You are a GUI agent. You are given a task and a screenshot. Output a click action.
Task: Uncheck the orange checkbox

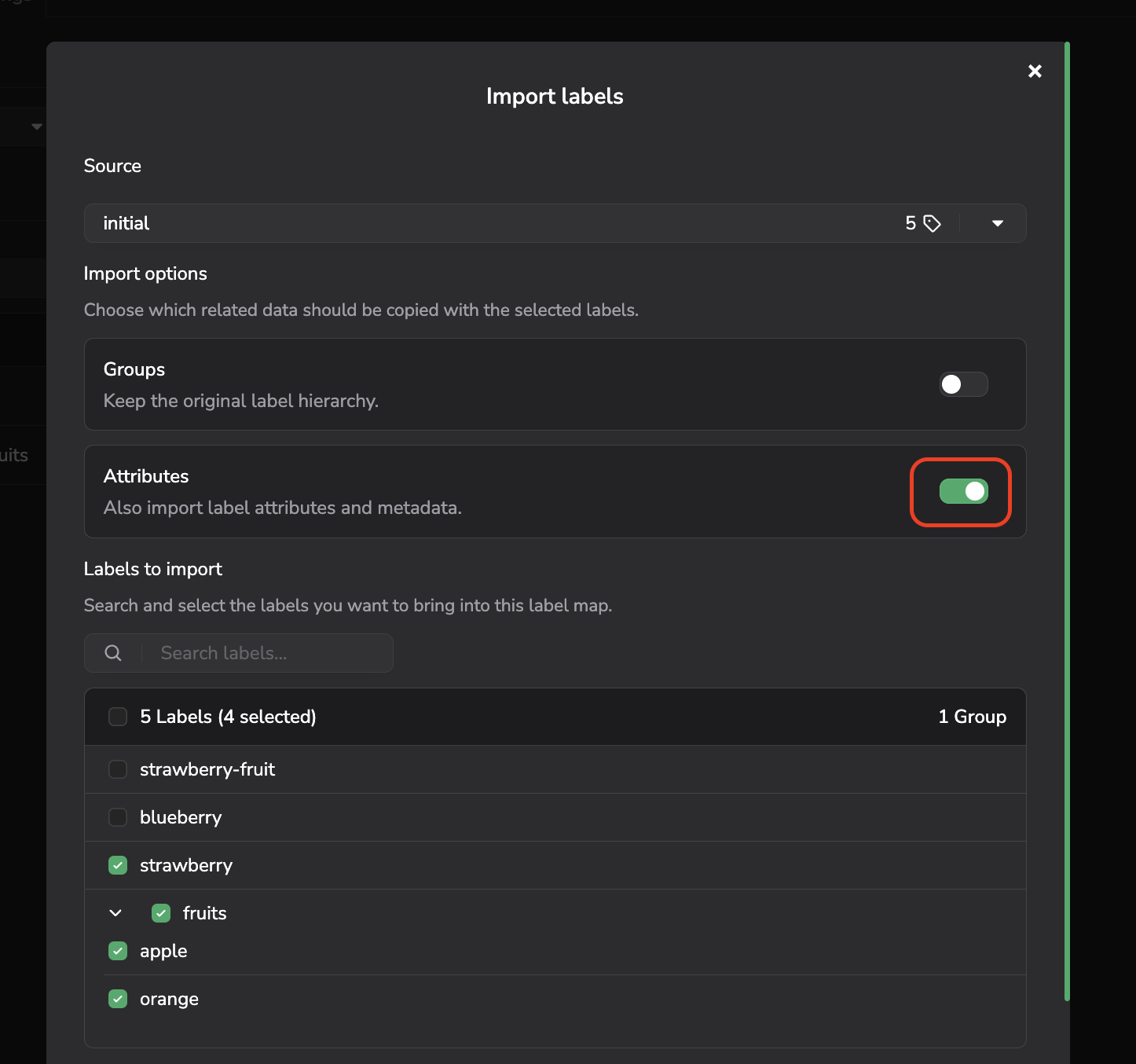coord(118,999)
